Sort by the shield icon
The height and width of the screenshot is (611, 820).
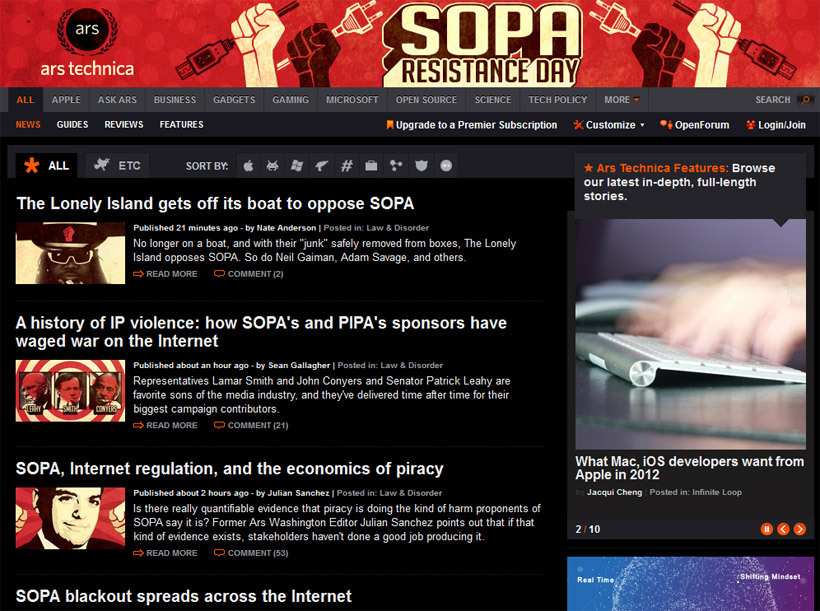421,166
